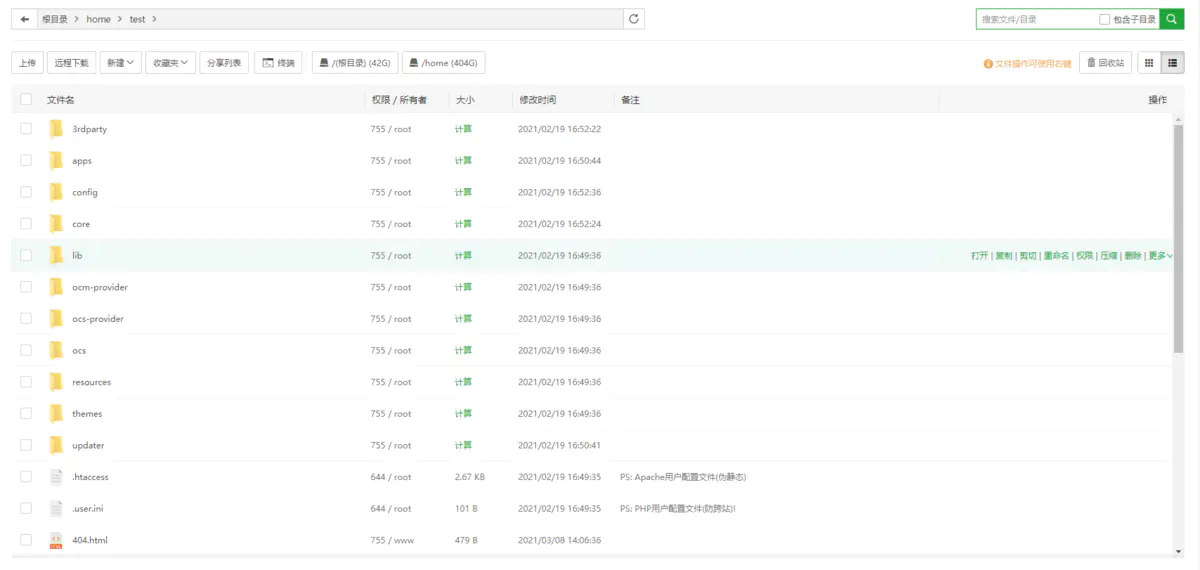Click the vertical scrollbar of the file list

(1178, 240)
